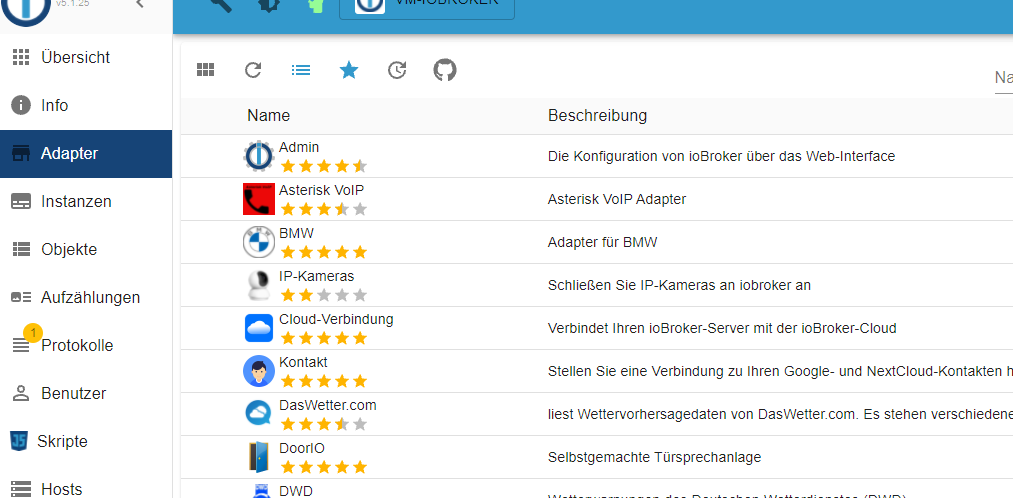The height and width of the screenshot is (498, 1013).
Task: Open Aufzählungen section
Action: (86, 297)
